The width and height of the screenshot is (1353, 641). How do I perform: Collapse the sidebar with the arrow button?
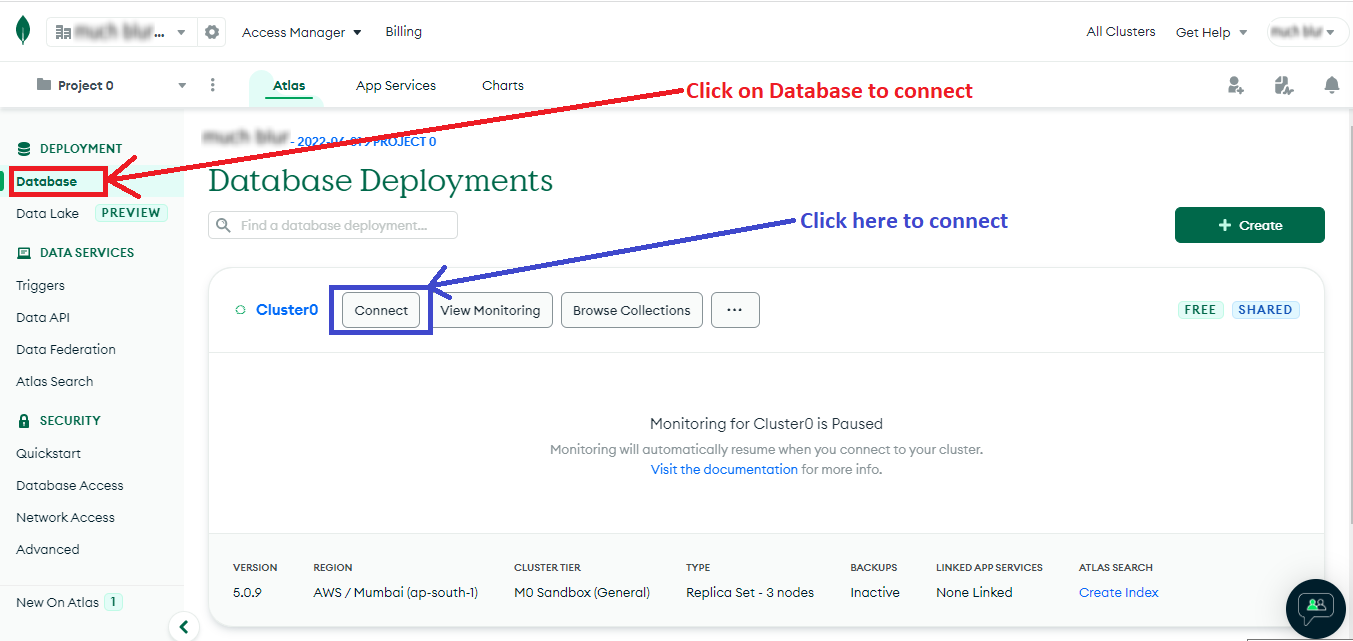click(183, 627)
